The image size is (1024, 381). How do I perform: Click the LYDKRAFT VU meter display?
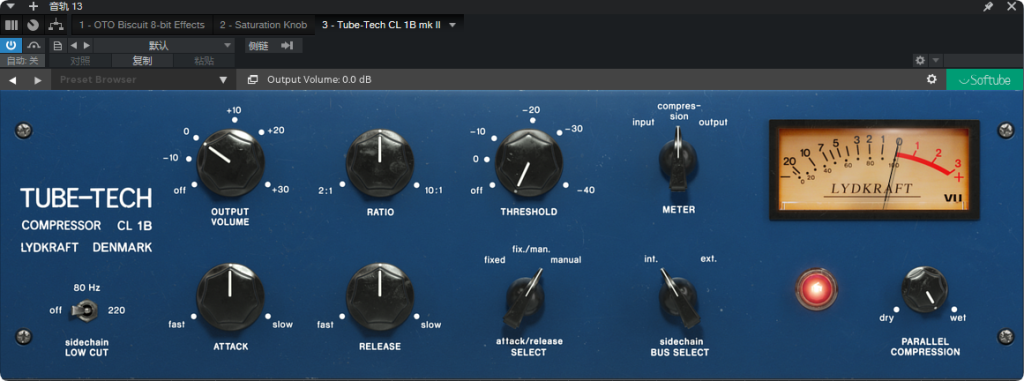coord(874,170)
